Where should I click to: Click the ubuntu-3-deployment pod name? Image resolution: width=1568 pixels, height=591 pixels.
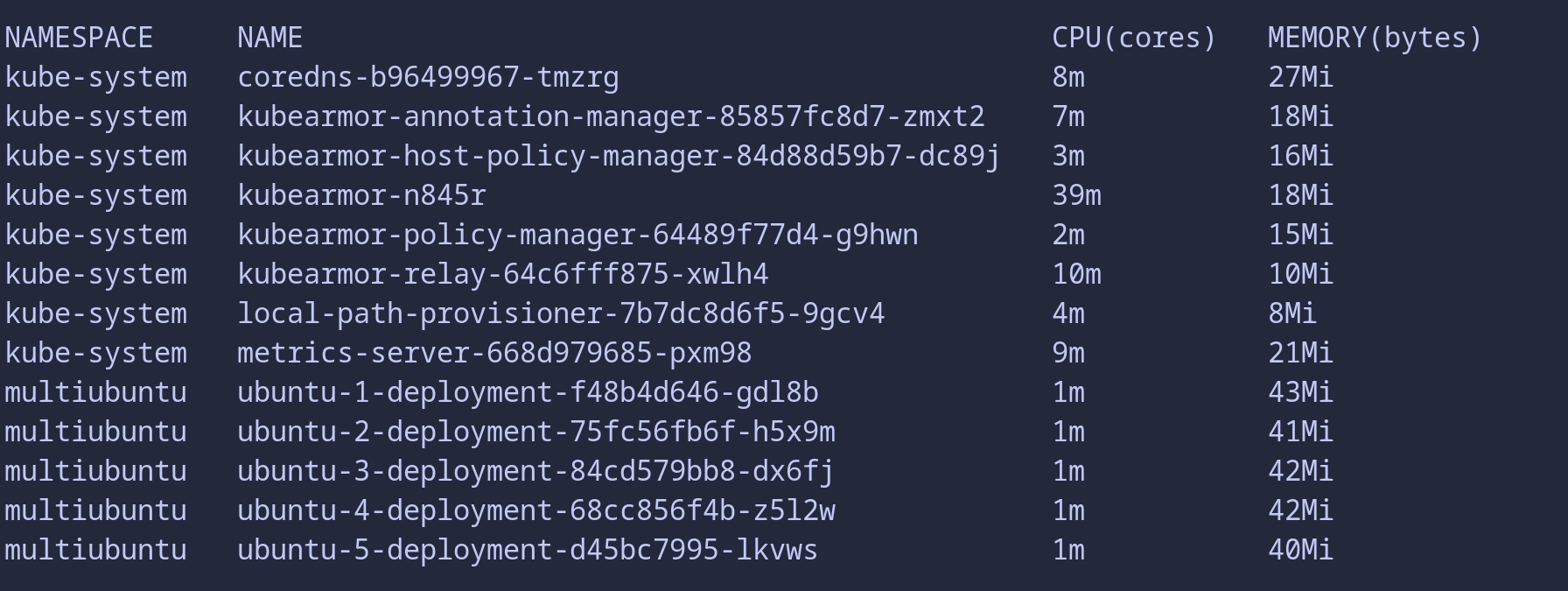click(535, 471)
